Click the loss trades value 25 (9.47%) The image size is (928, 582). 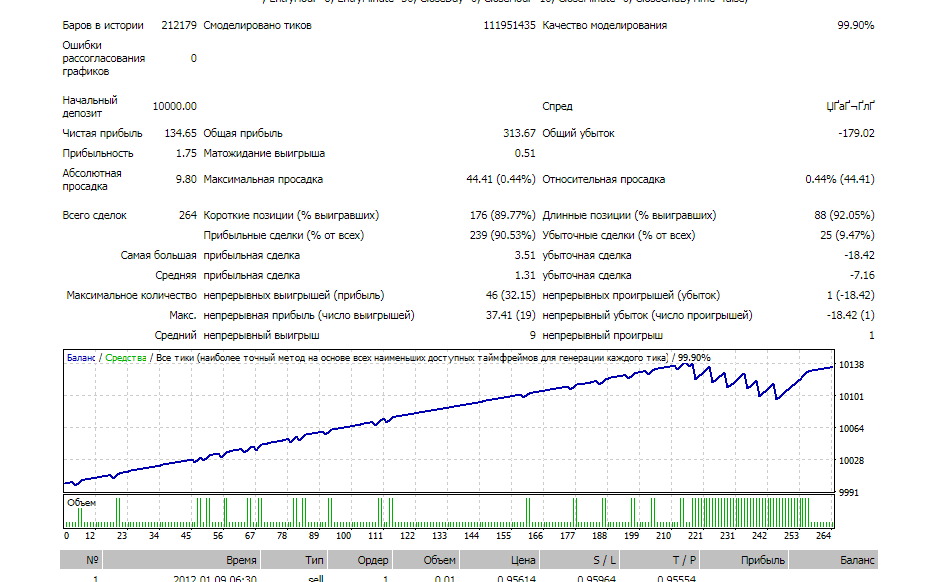pyautogui.click(x=847, y=236)
